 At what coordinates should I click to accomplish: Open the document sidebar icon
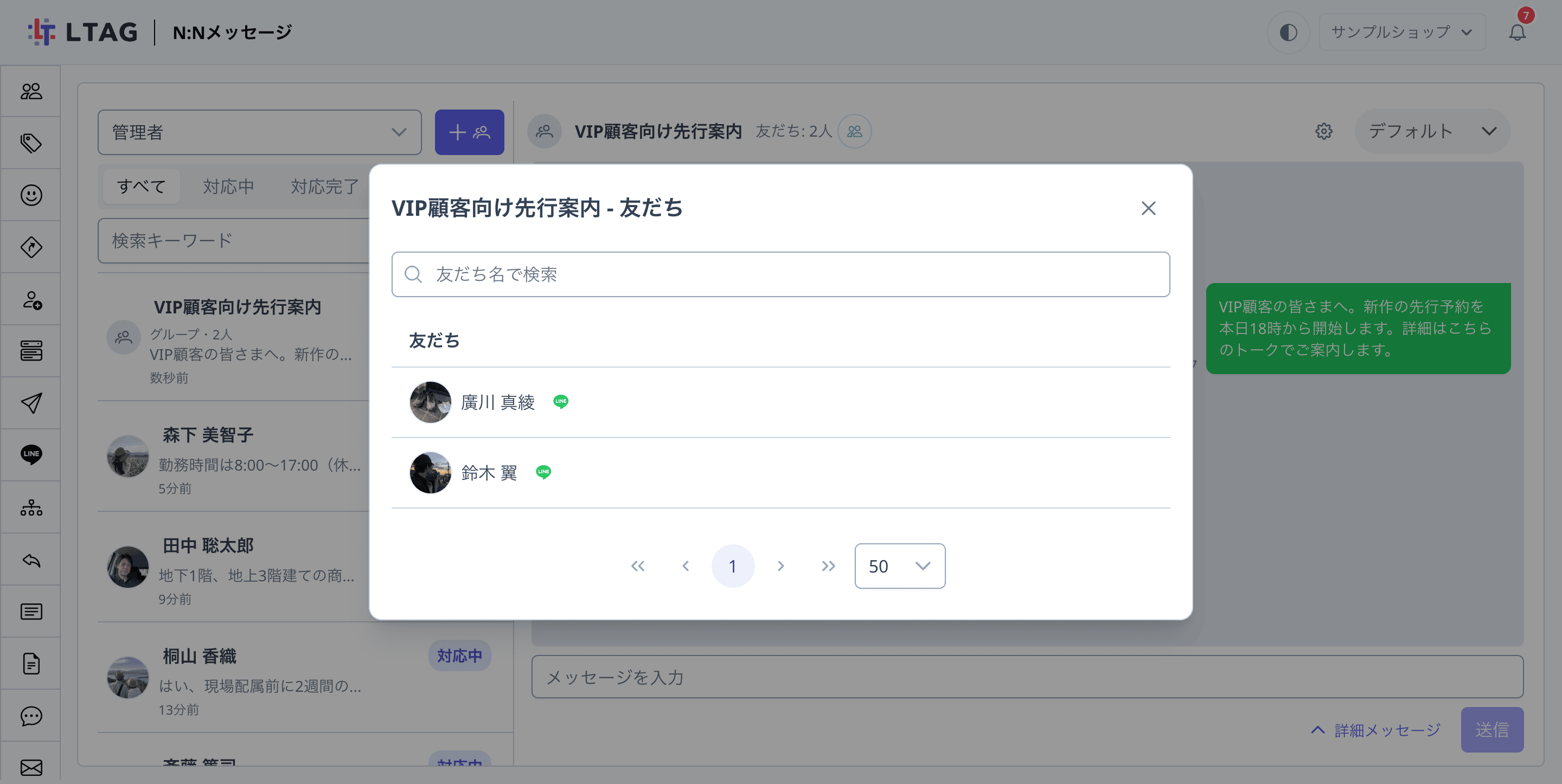point(31,663)
